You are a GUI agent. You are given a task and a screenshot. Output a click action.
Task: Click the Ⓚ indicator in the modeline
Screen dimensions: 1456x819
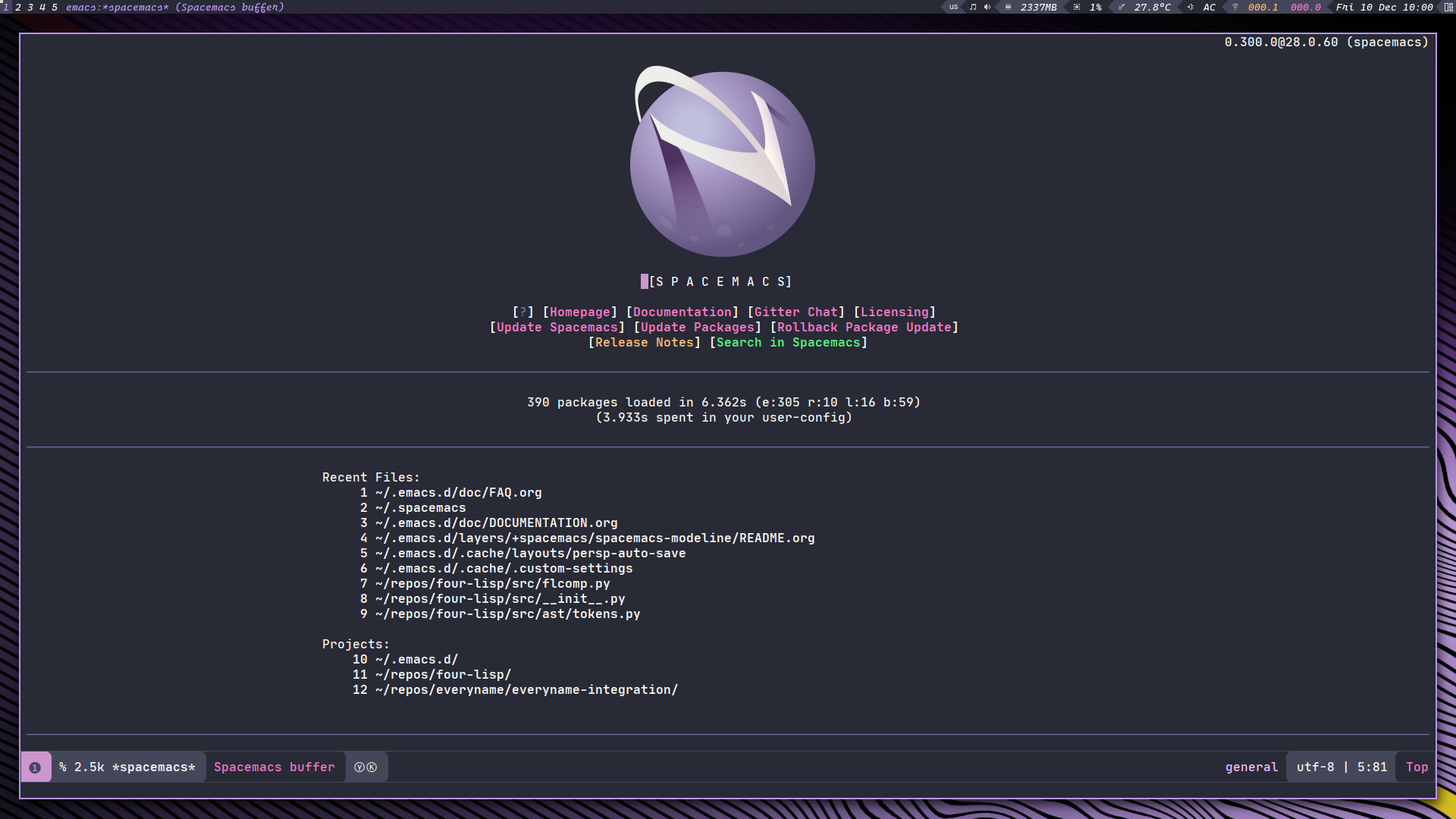pyautogui.click(x=373, y=767)
